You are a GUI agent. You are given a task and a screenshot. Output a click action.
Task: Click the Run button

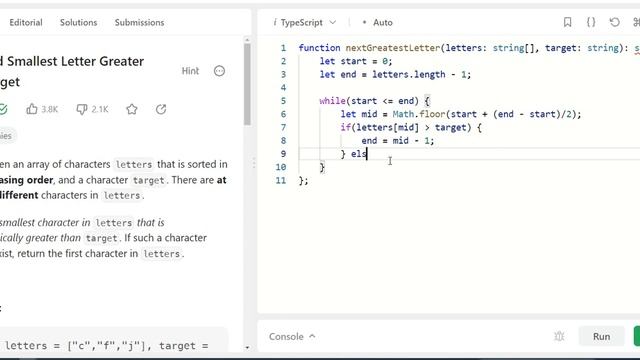pos(601,336)
